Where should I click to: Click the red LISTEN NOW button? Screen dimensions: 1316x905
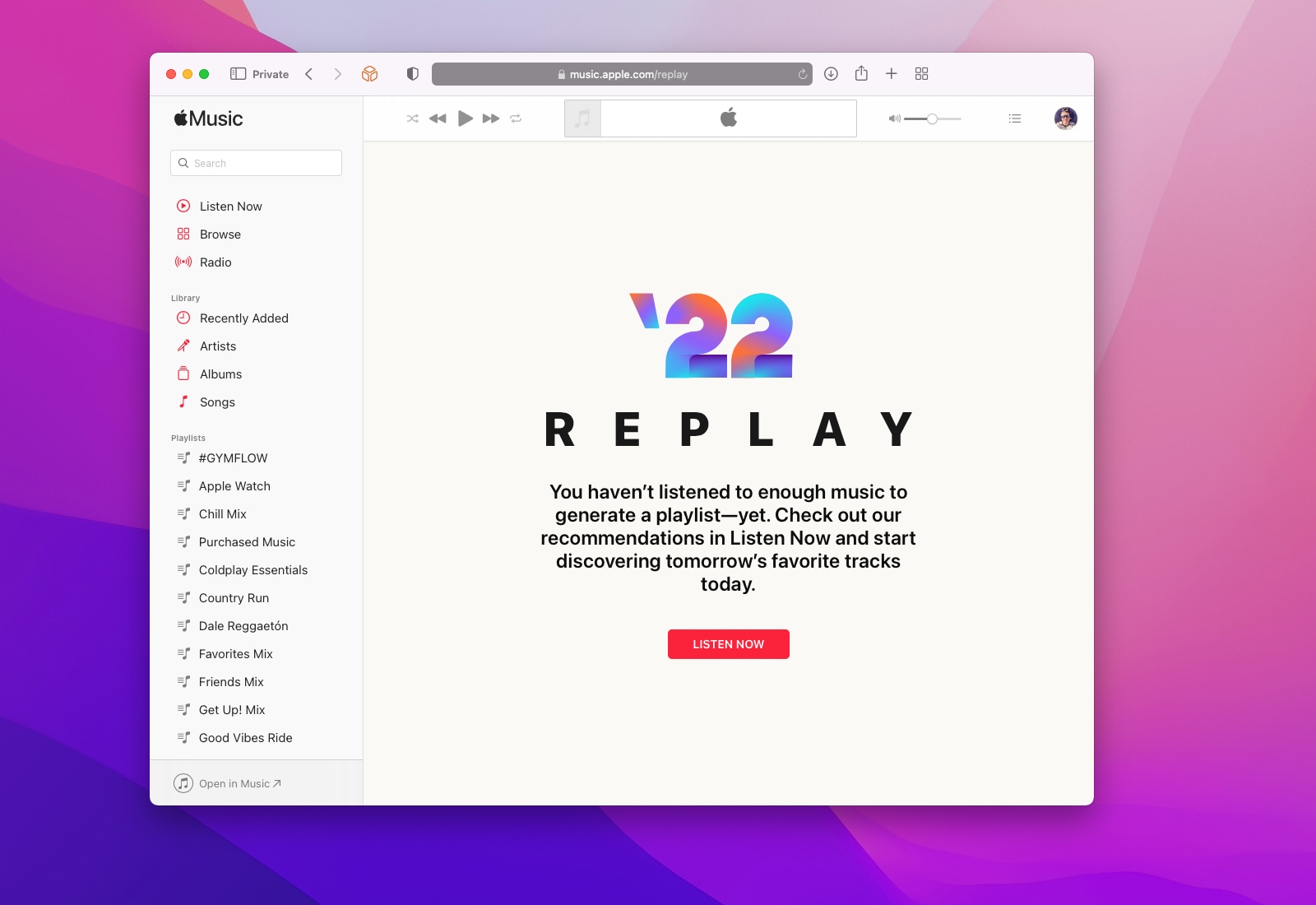pos(729,644)
